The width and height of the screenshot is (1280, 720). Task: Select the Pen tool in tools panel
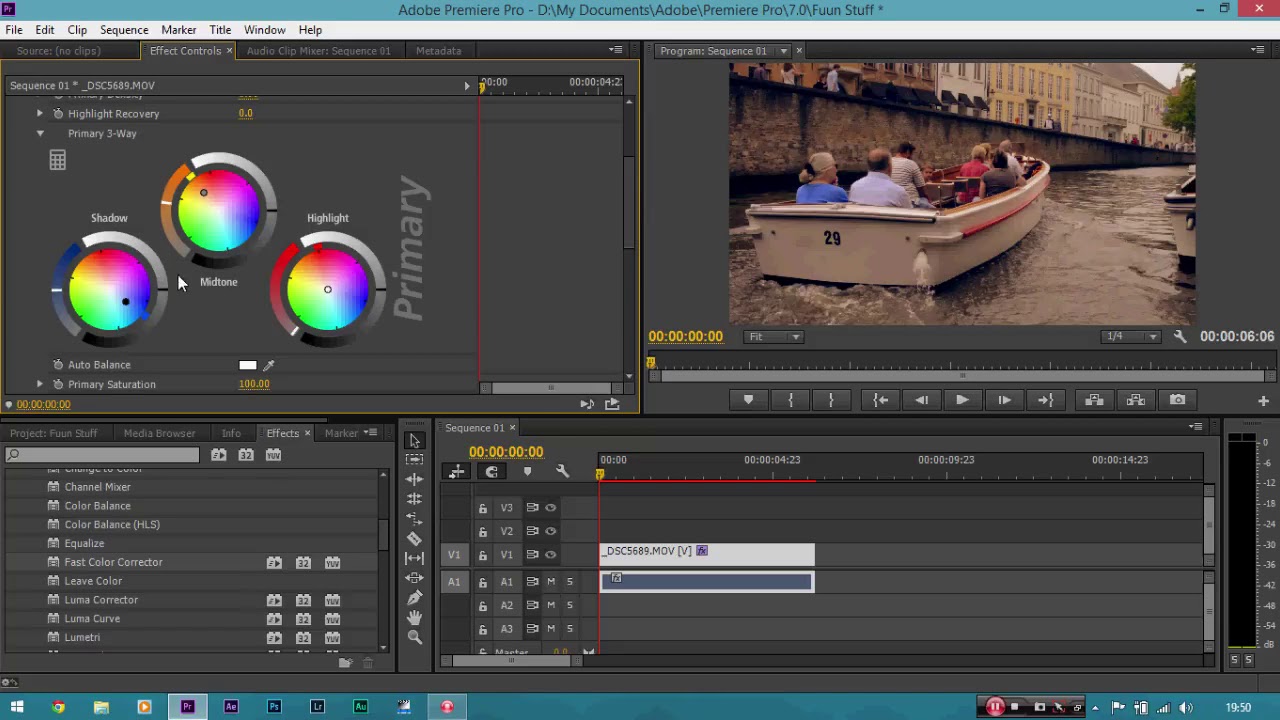click(x=415, y=598)
